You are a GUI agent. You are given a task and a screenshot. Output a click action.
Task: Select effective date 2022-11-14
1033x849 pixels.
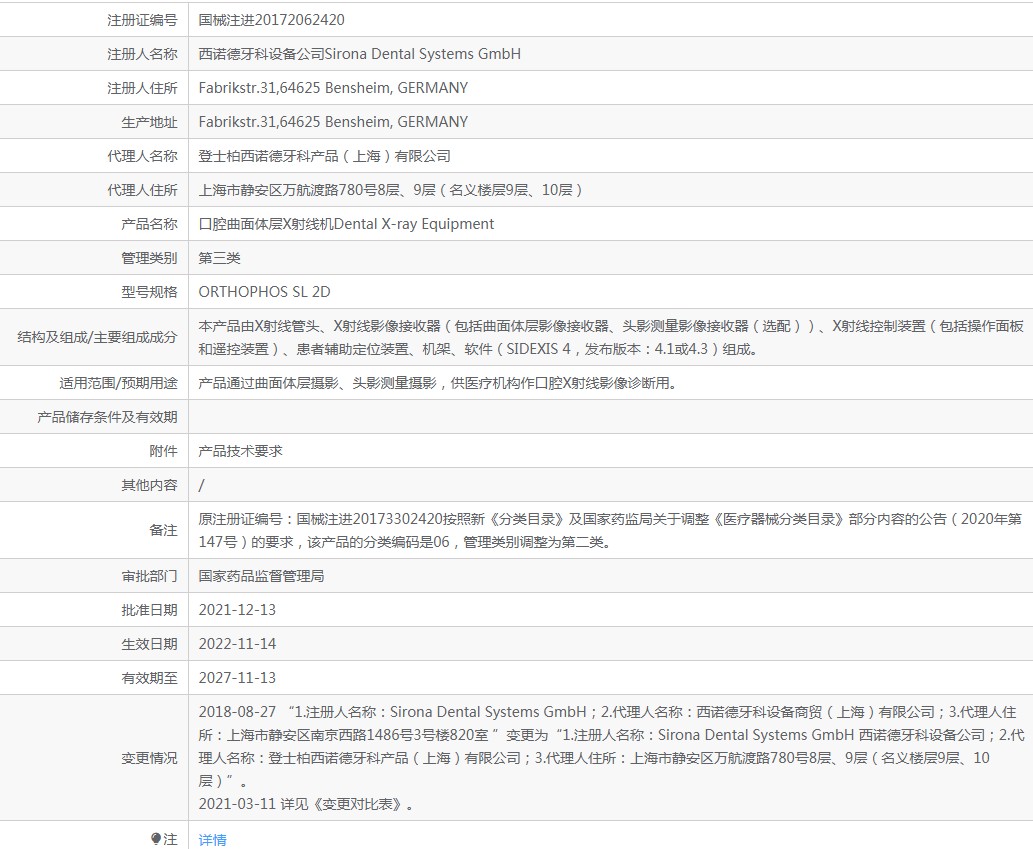point(237,644)
